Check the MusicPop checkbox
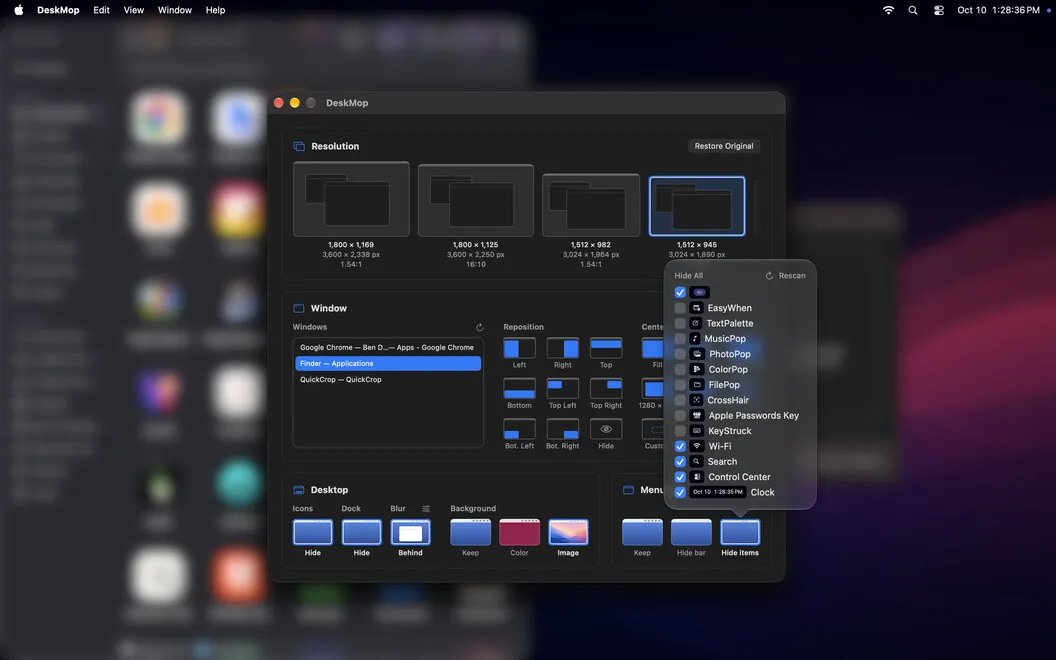The height and width of the screenshot is (660, 1056). [x=680, y=339]
